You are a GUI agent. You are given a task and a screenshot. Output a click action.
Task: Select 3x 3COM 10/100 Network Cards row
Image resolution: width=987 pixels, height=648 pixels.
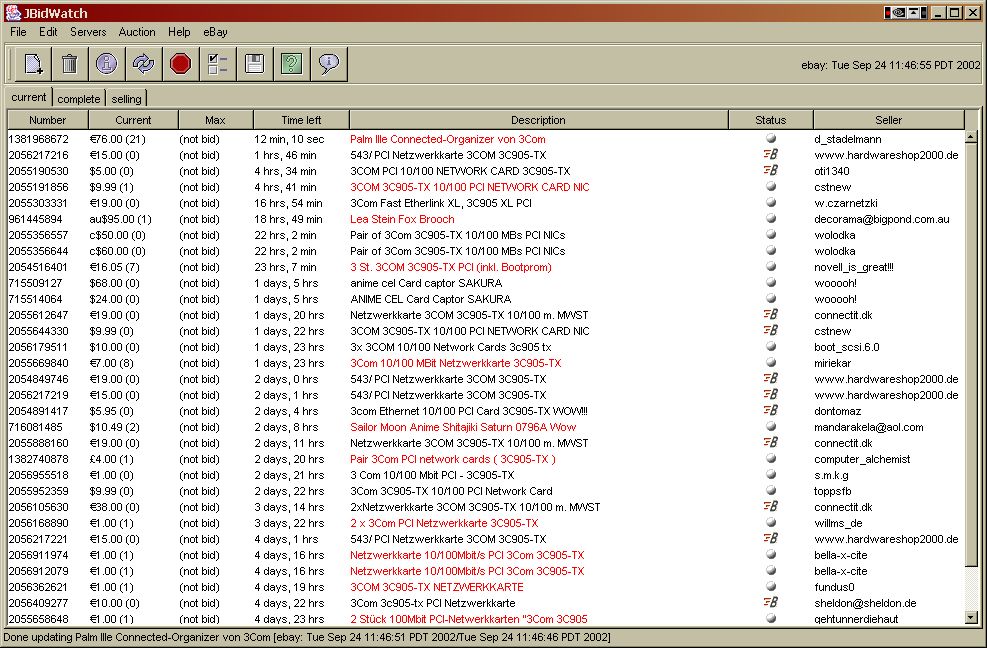coord(485,347)
